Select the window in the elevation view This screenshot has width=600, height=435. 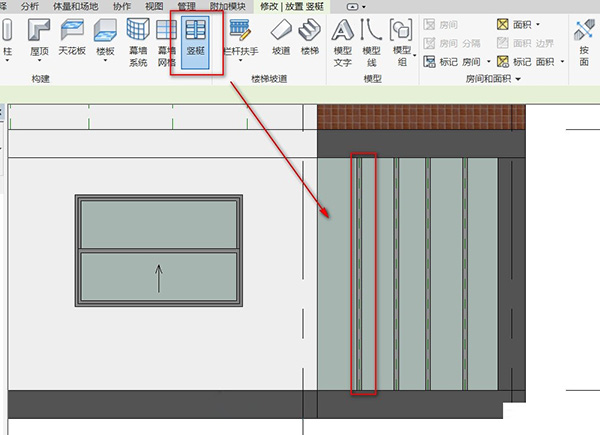click(x=159, y=251)
